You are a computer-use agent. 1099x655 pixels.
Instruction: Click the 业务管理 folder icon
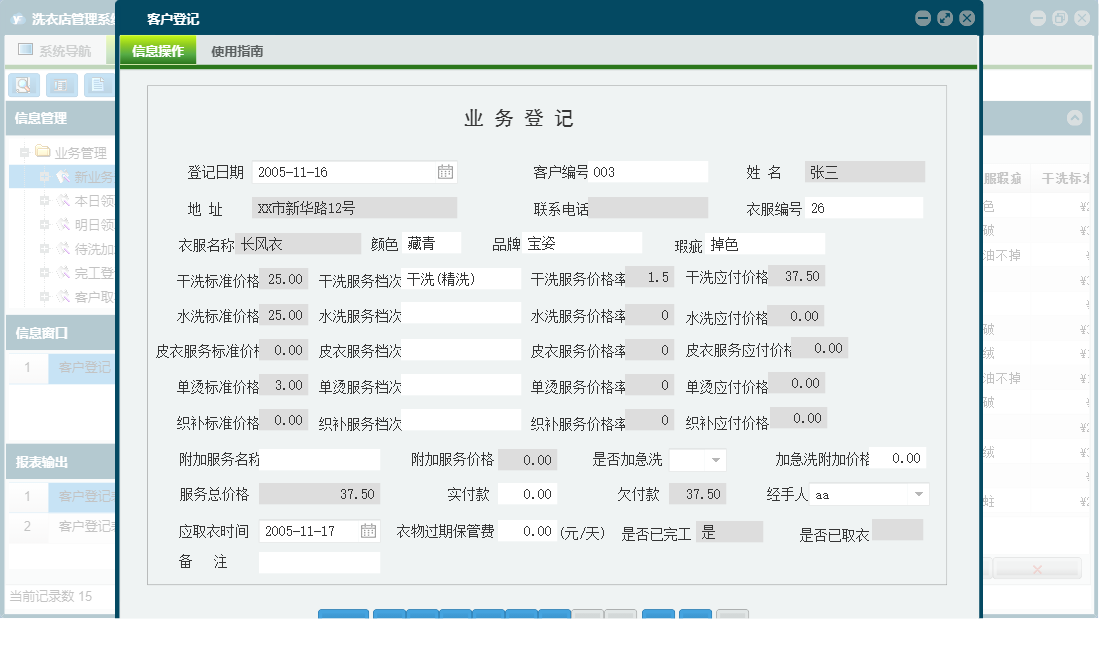pyautogui.click(x=40, y=152)
